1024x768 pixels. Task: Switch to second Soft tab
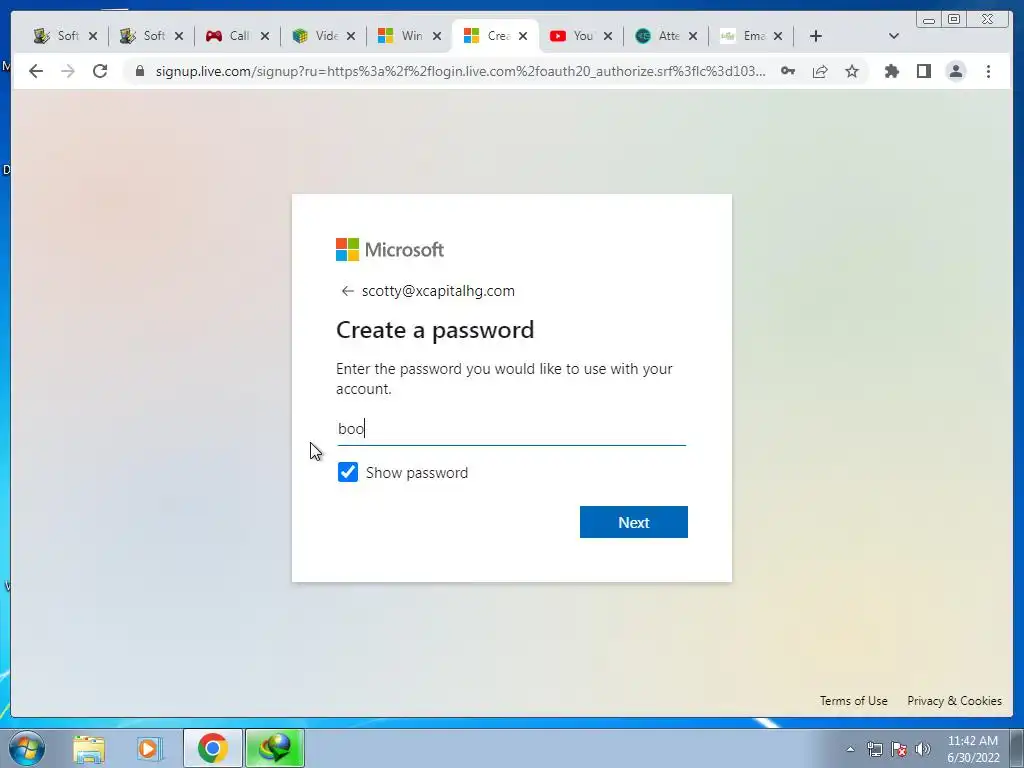(x=144, y=36)
